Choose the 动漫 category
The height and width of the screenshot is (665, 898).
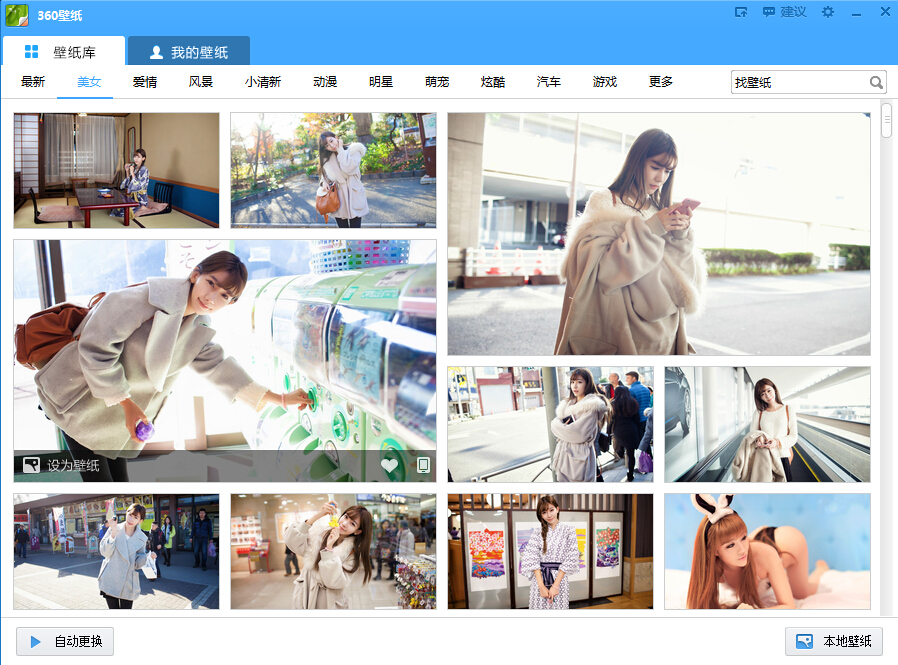tap(325, 82)
